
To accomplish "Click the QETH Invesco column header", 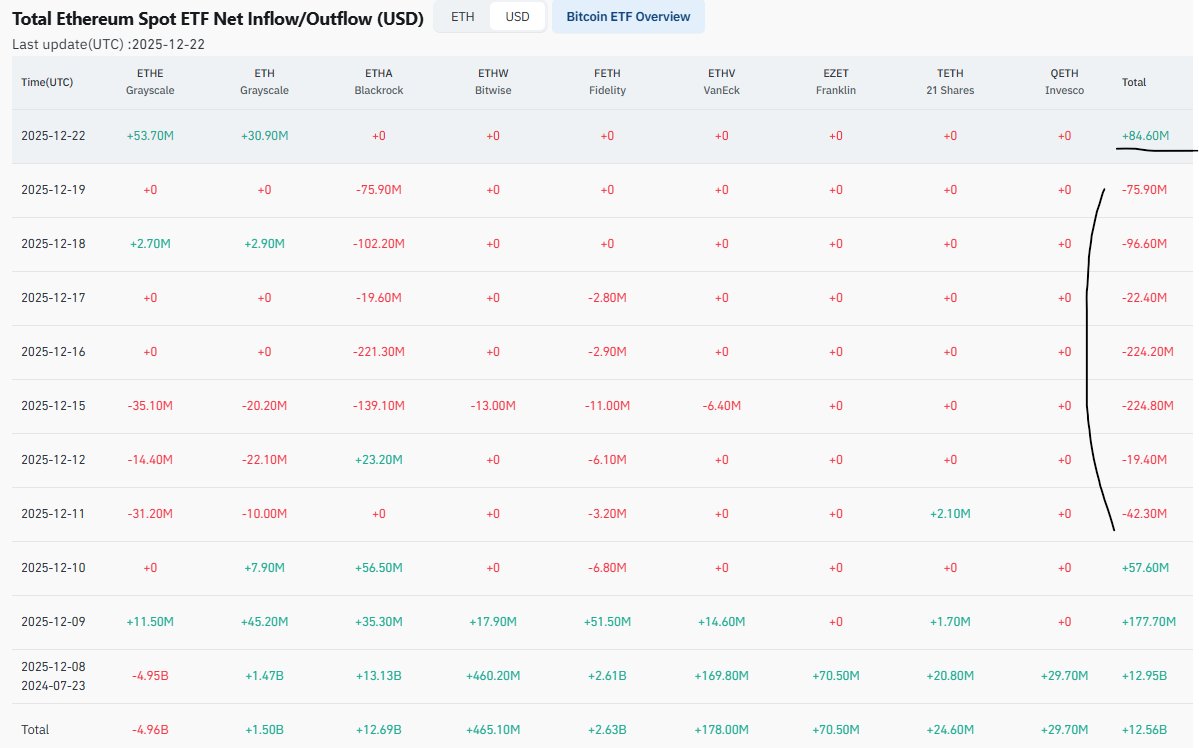I will coord(1064,82).
